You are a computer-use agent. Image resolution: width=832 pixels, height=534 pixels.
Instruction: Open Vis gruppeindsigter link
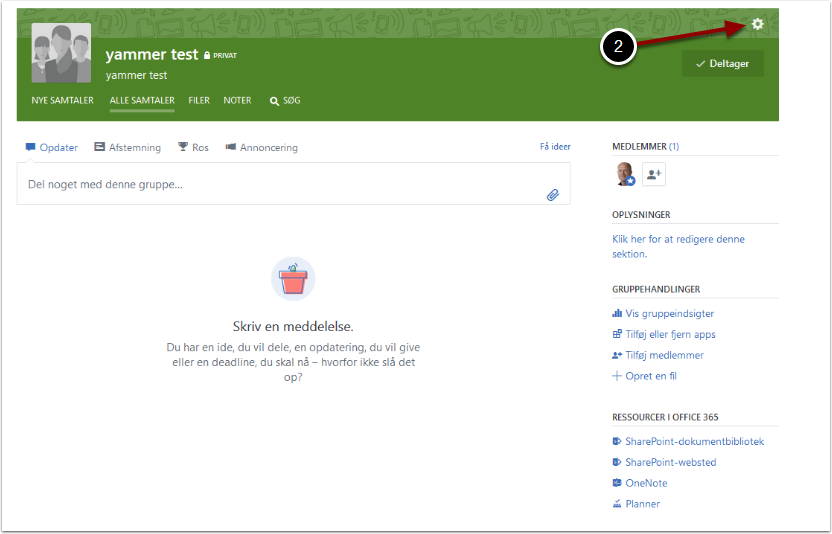(663, 314)
